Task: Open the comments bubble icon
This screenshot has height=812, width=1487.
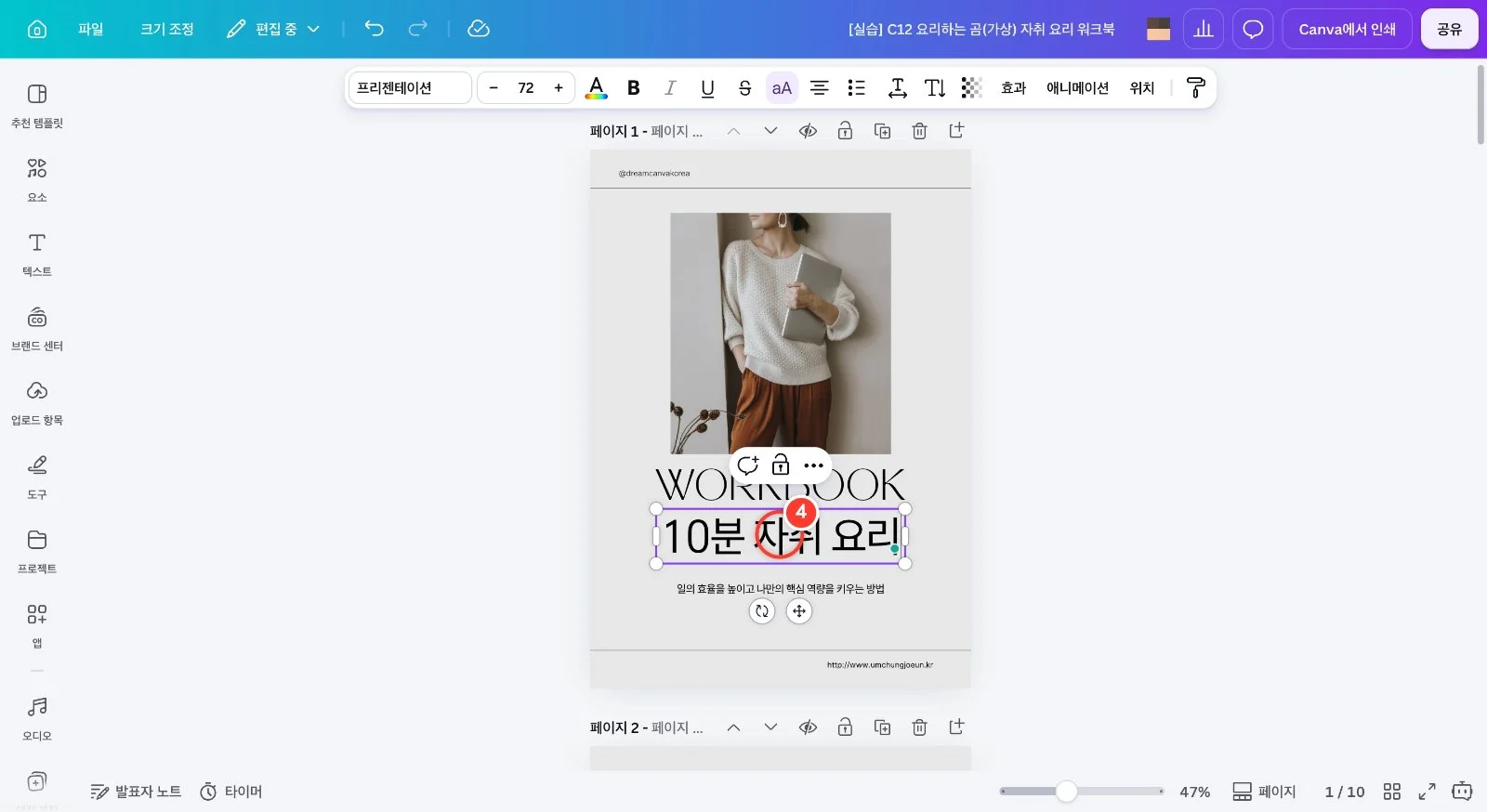Action: click(1253, 29)
